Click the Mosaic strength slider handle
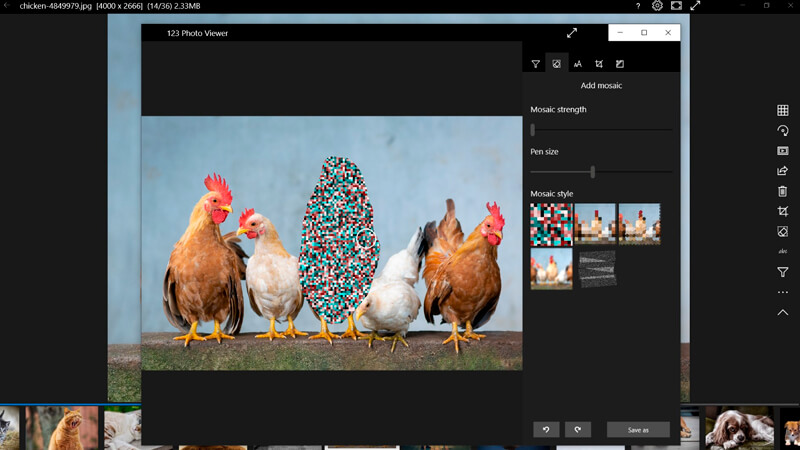Viewport: 800px width, 450px height. [533, 130]
